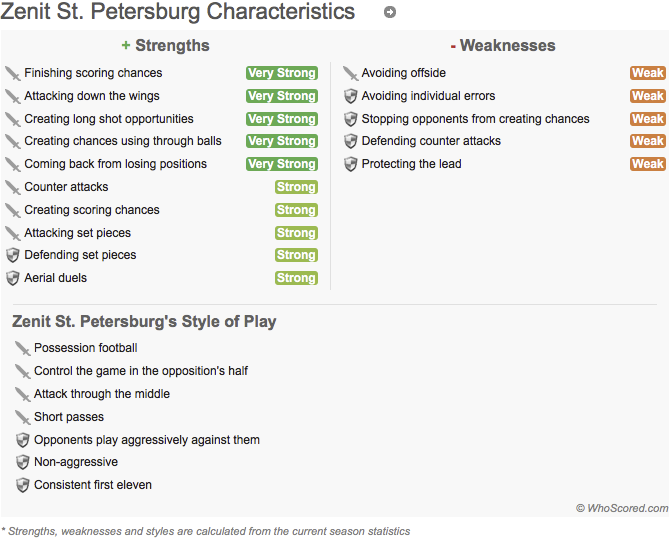Click shield icon beside Defending set pieces
The height and width of the screenshot is (540, 670).
point(13,256)
